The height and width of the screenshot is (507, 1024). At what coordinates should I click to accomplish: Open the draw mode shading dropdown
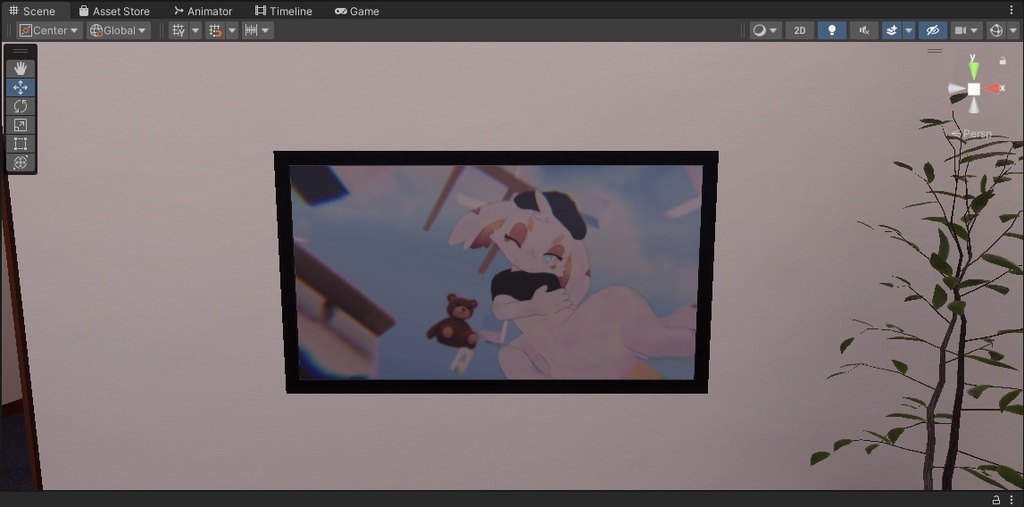(x=765, y=30)
